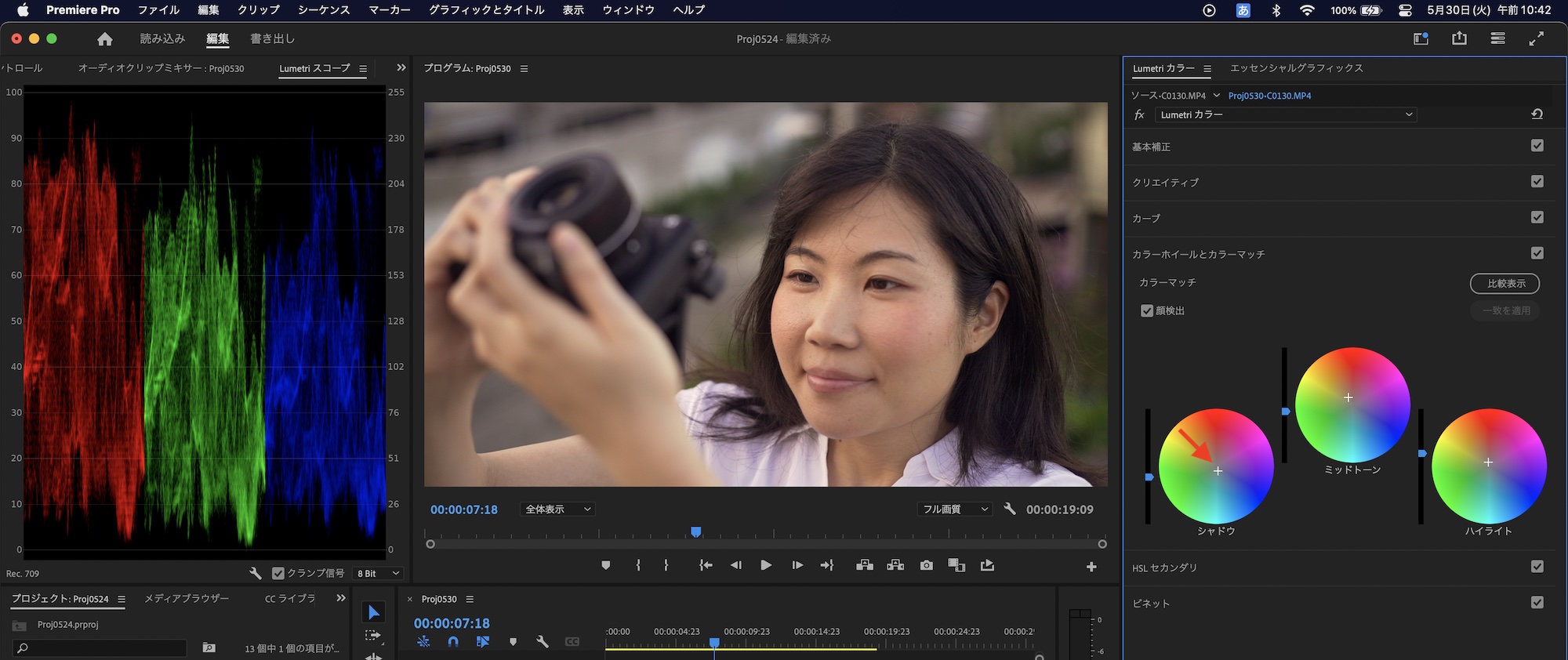Viewport: 1568px width, 660px height.
Task: Uncheck the 顔検出 checkbox
Action: pyautogui.click(x=1147, y=311)
